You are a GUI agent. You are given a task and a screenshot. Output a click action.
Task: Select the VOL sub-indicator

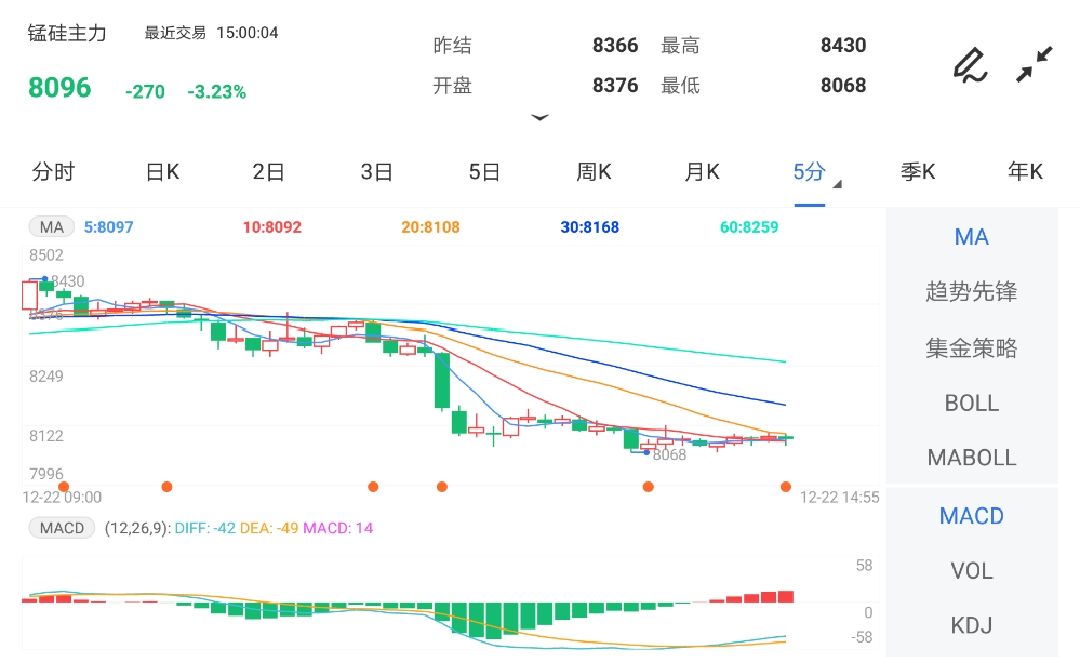(x=971, y=571)
